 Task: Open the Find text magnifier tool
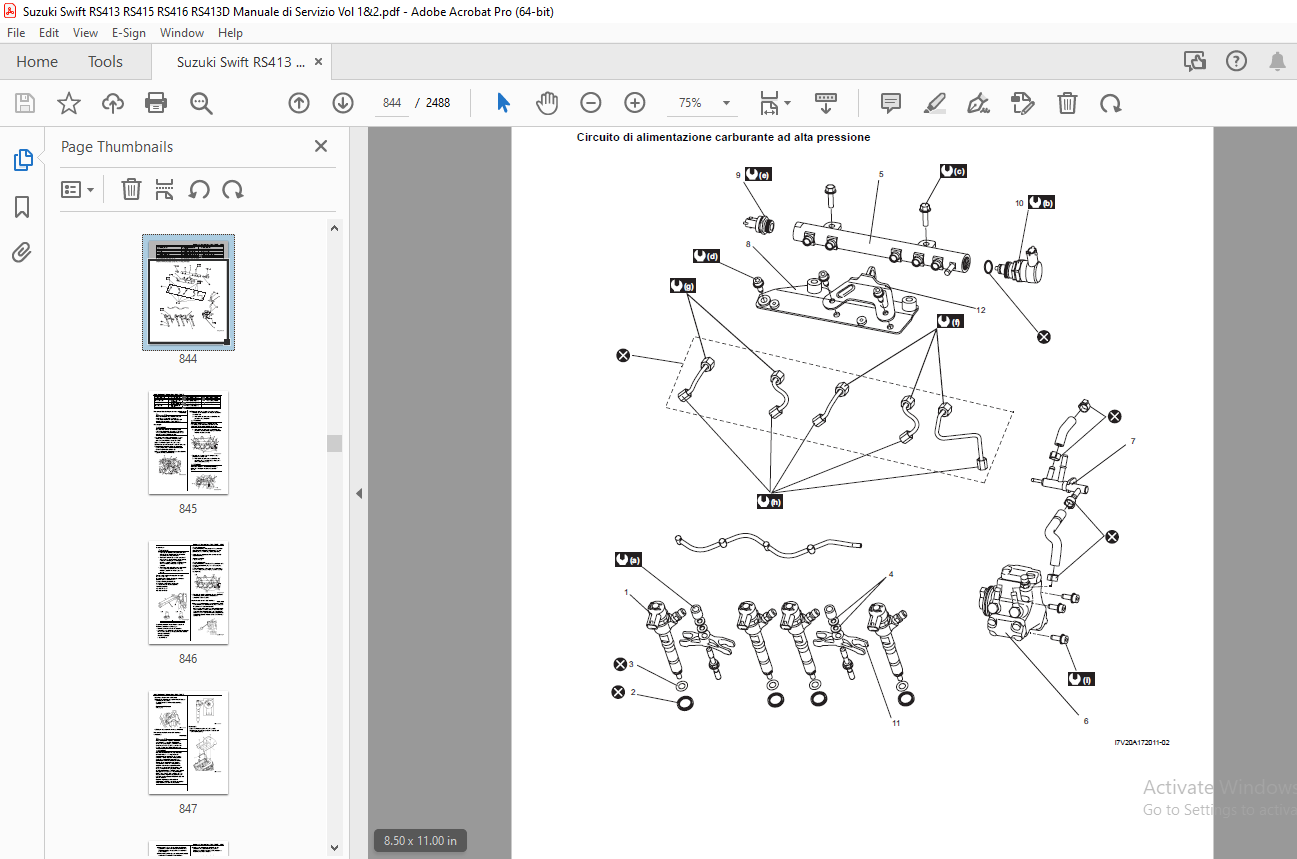click(x=201, y=103)
